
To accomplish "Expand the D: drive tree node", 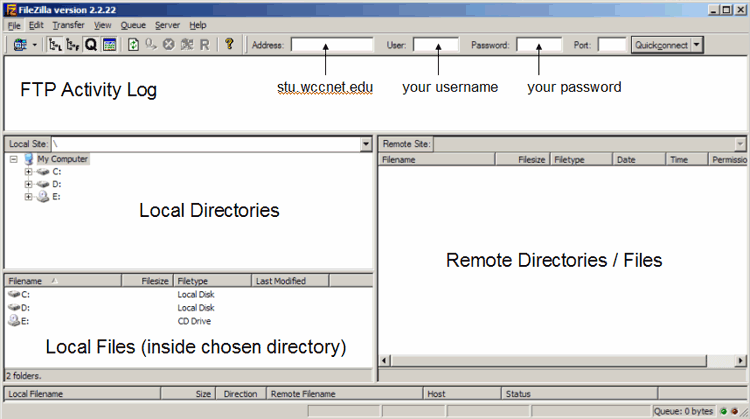I will pos(28,184).
